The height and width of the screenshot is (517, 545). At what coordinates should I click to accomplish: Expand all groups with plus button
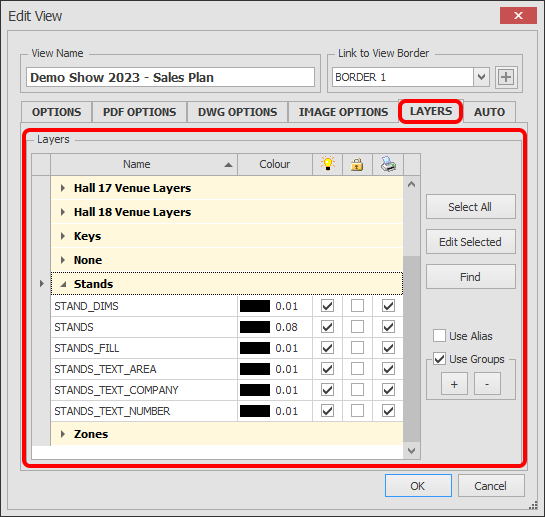click(x=454, y=384)
